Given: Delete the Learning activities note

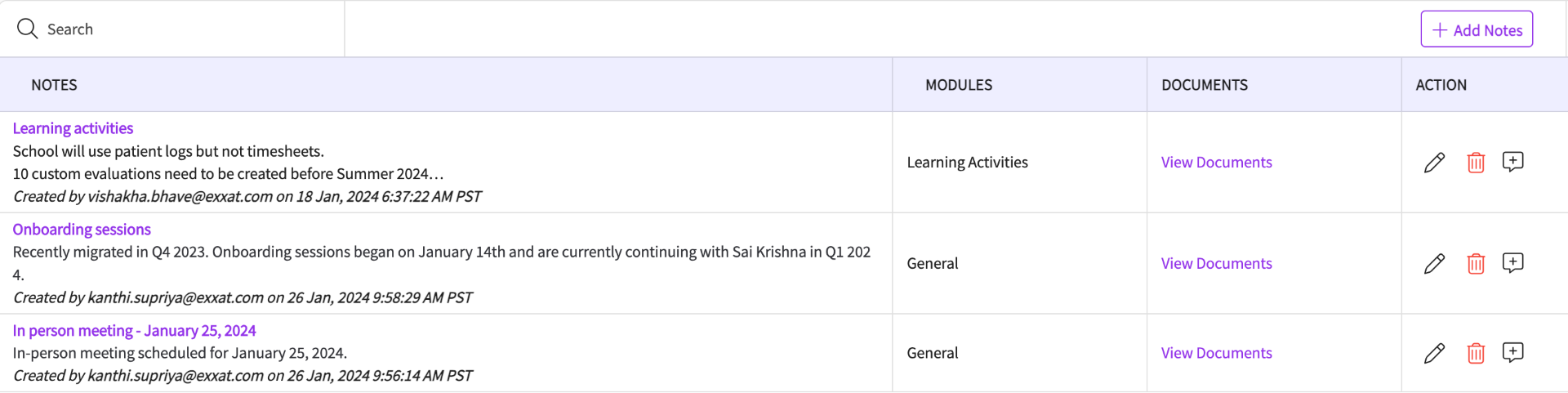Looking at the screenshot, I should (1476, 163).
